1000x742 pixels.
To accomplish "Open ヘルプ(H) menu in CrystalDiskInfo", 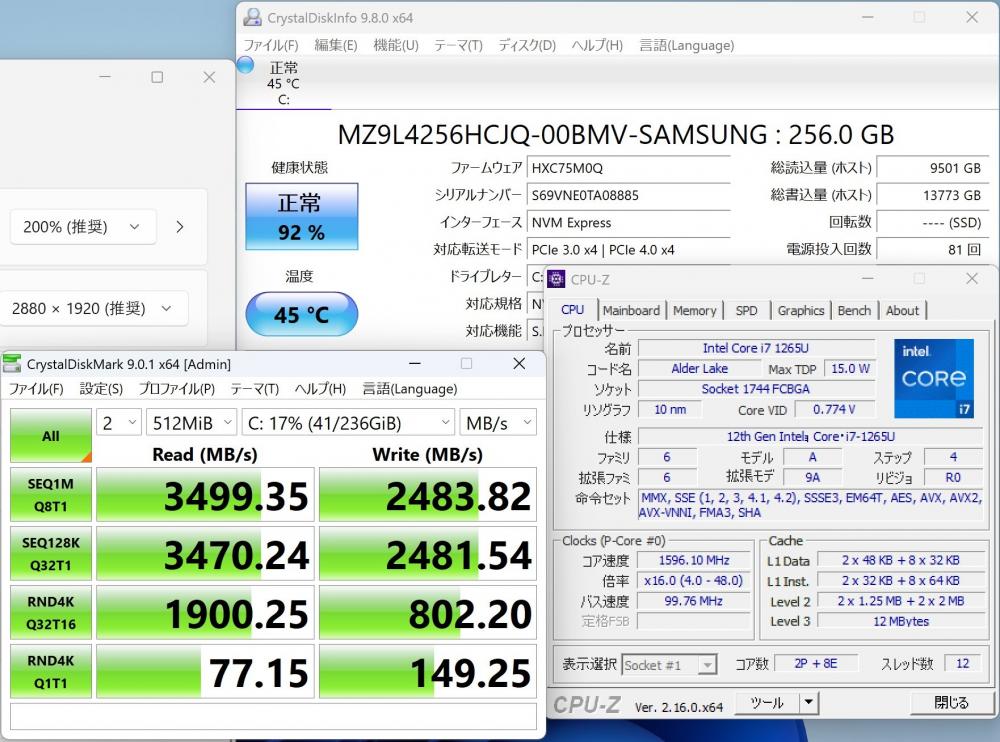I will [x=597, y=45].
